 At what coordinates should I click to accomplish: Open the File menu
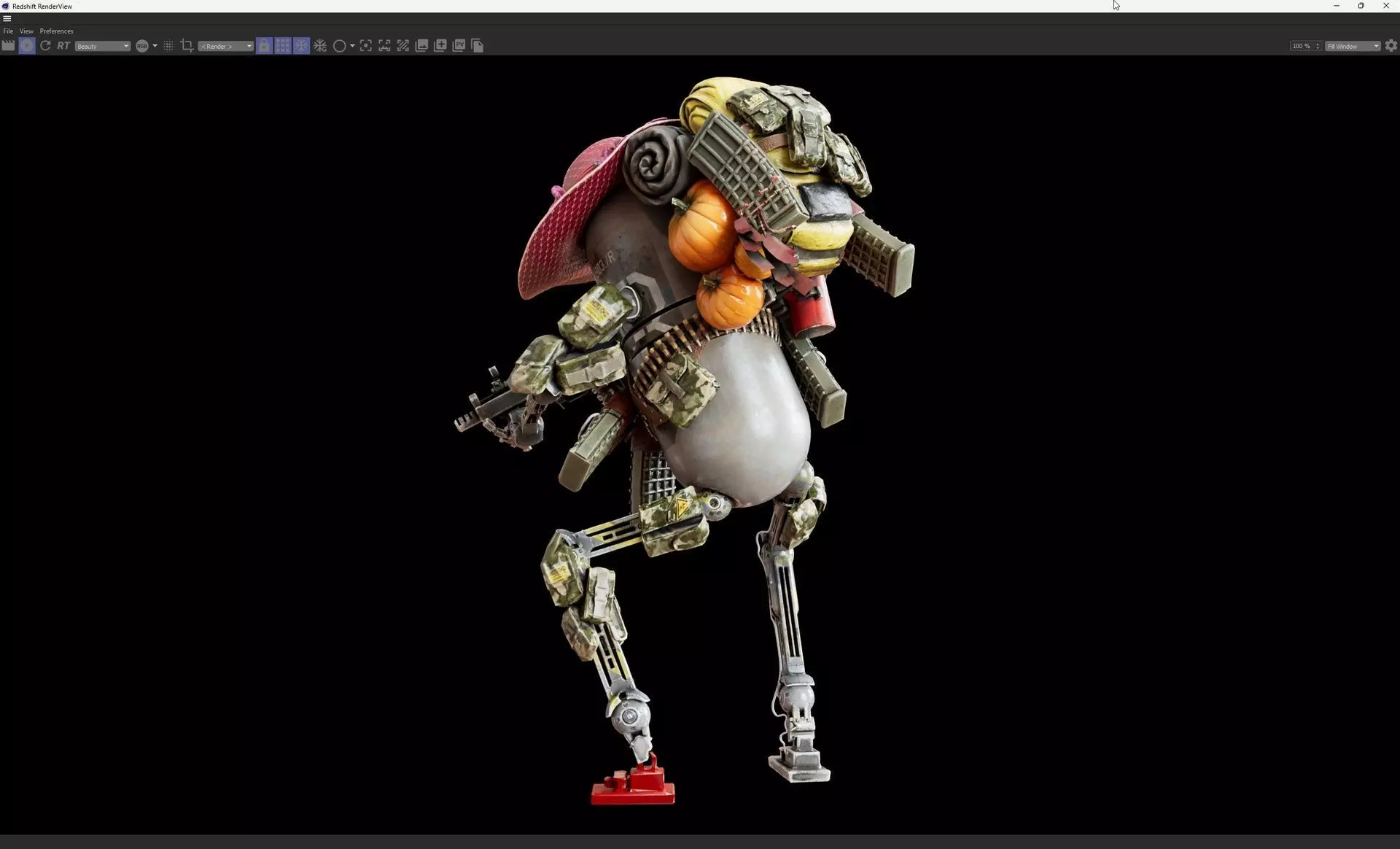pos(8,31)
